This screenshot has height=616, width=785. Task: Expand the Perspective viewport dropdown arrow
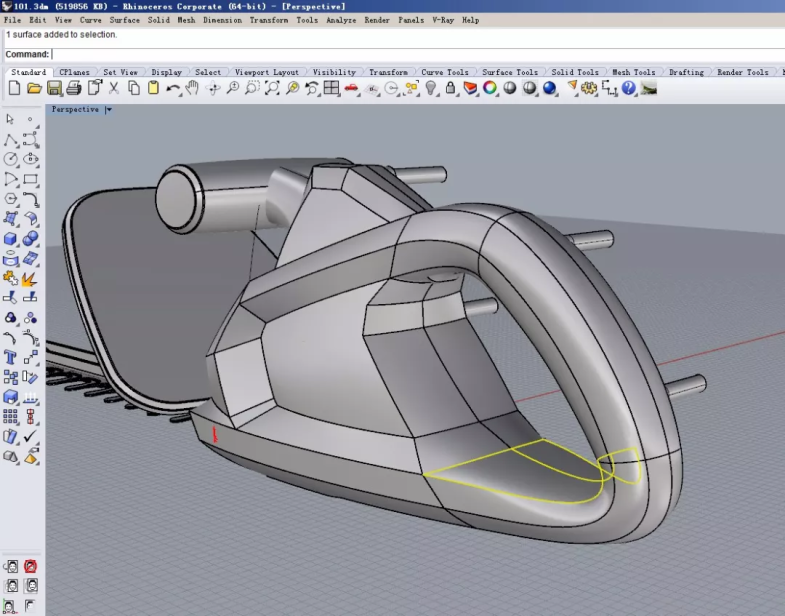pos(108,110)
